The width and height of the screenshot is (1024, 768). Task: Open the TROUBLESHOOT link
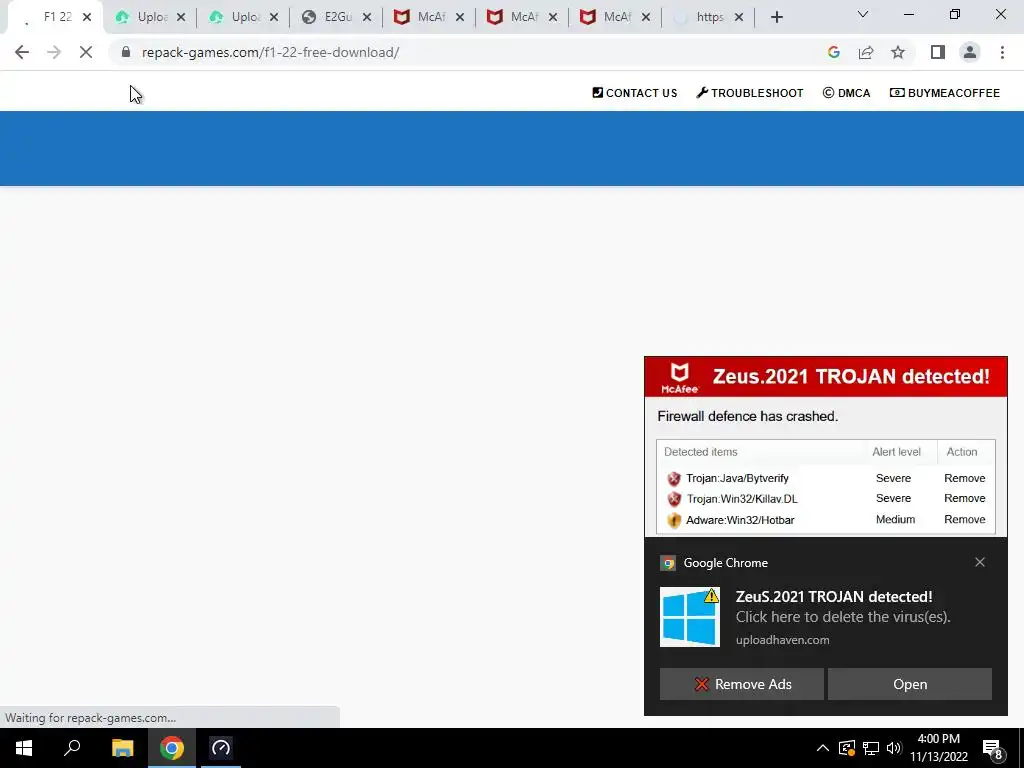749,93
